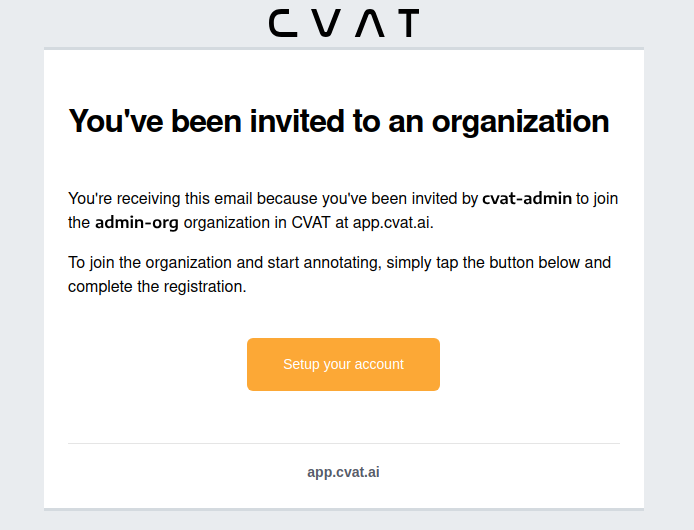694x530 pixels.
Task: Click app.cvat.ai in the first paragraph
Action: pyautogui.click(x=392, y=222)
